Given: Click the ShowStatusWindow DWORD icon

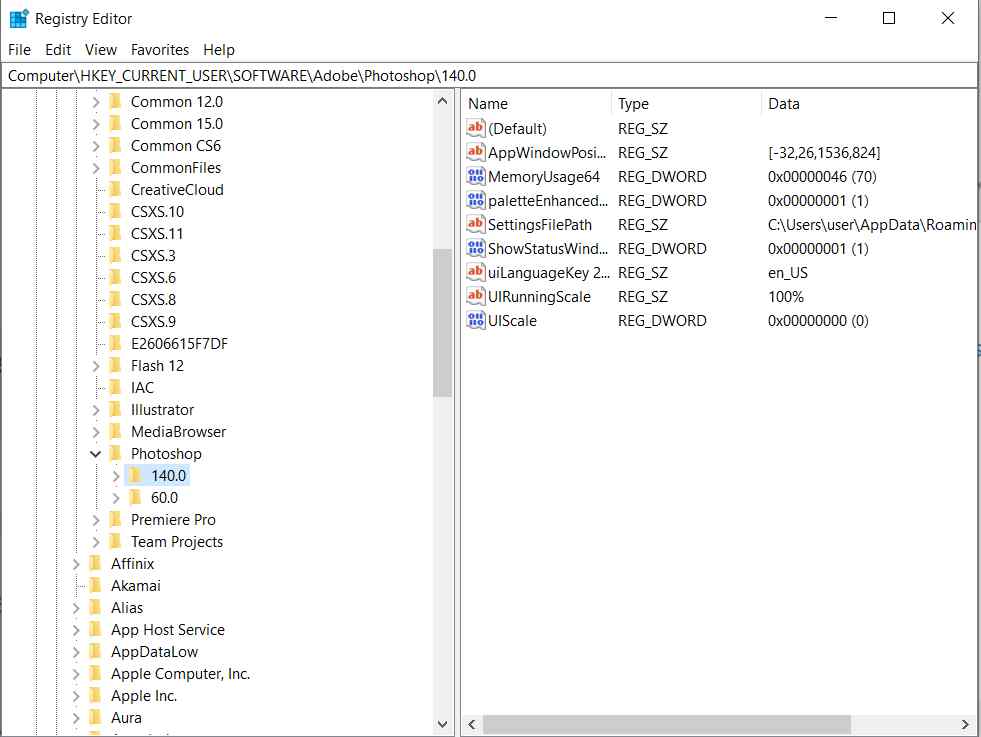Looking at the screenshot, I should pyautogui.click(x=475, y=248).
